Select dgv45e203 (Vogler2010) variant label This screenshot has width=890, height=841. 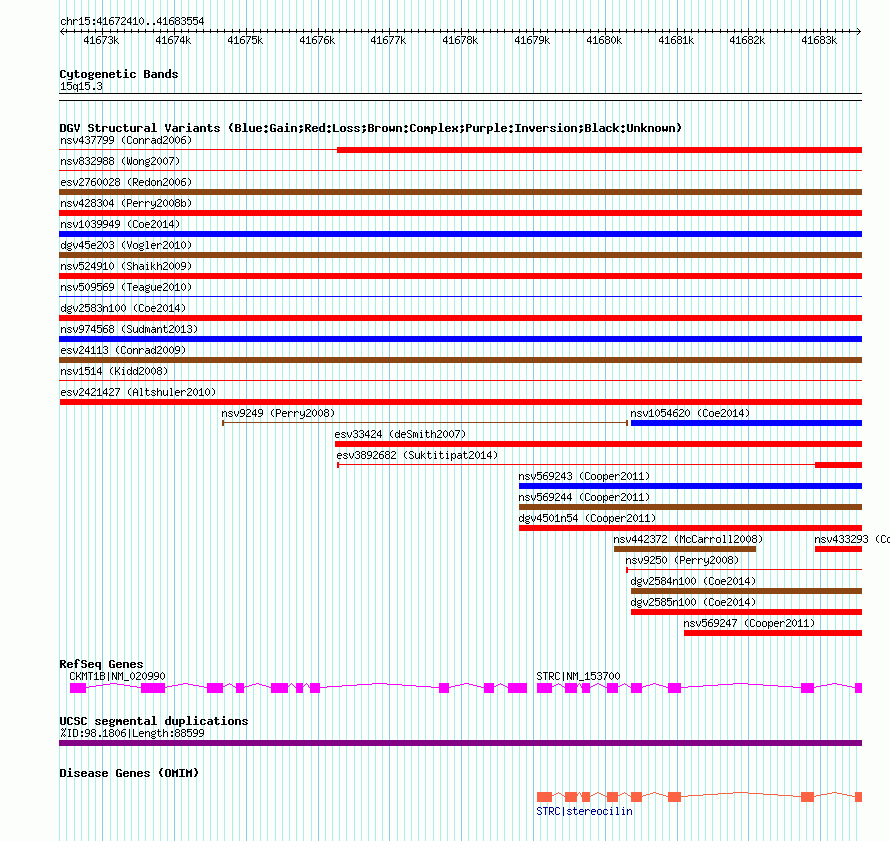coord(126,245)
